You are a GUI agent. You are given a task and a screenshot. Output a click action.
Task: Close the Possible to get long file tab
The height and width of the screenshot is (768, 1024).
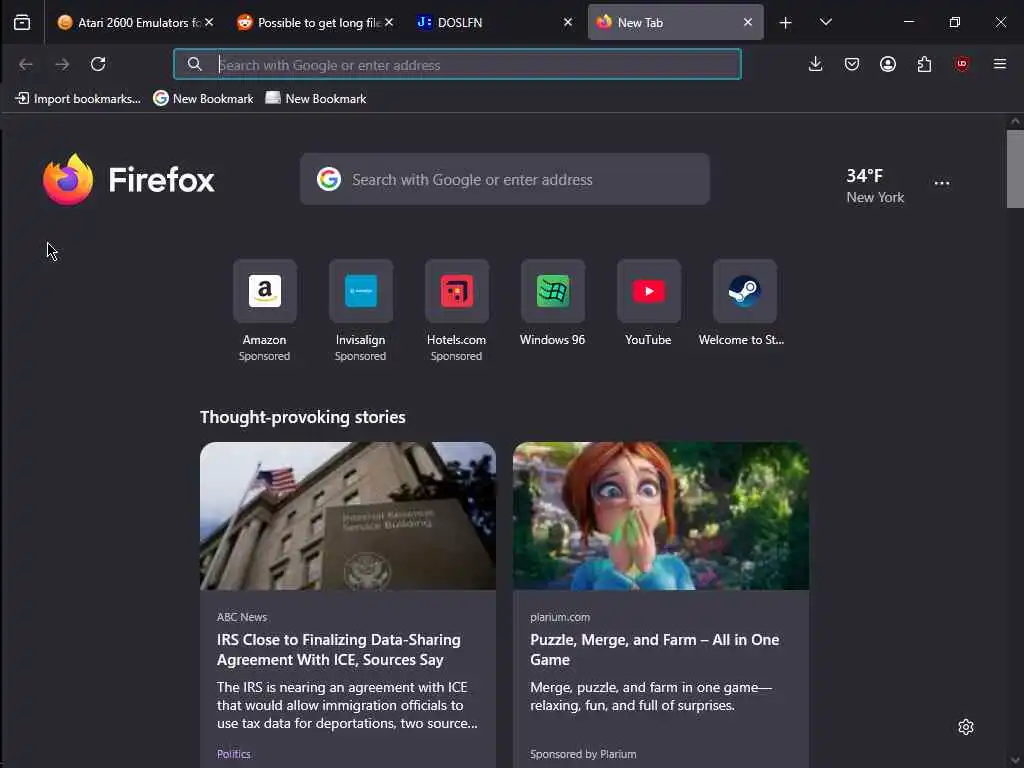tap(389, 22)
